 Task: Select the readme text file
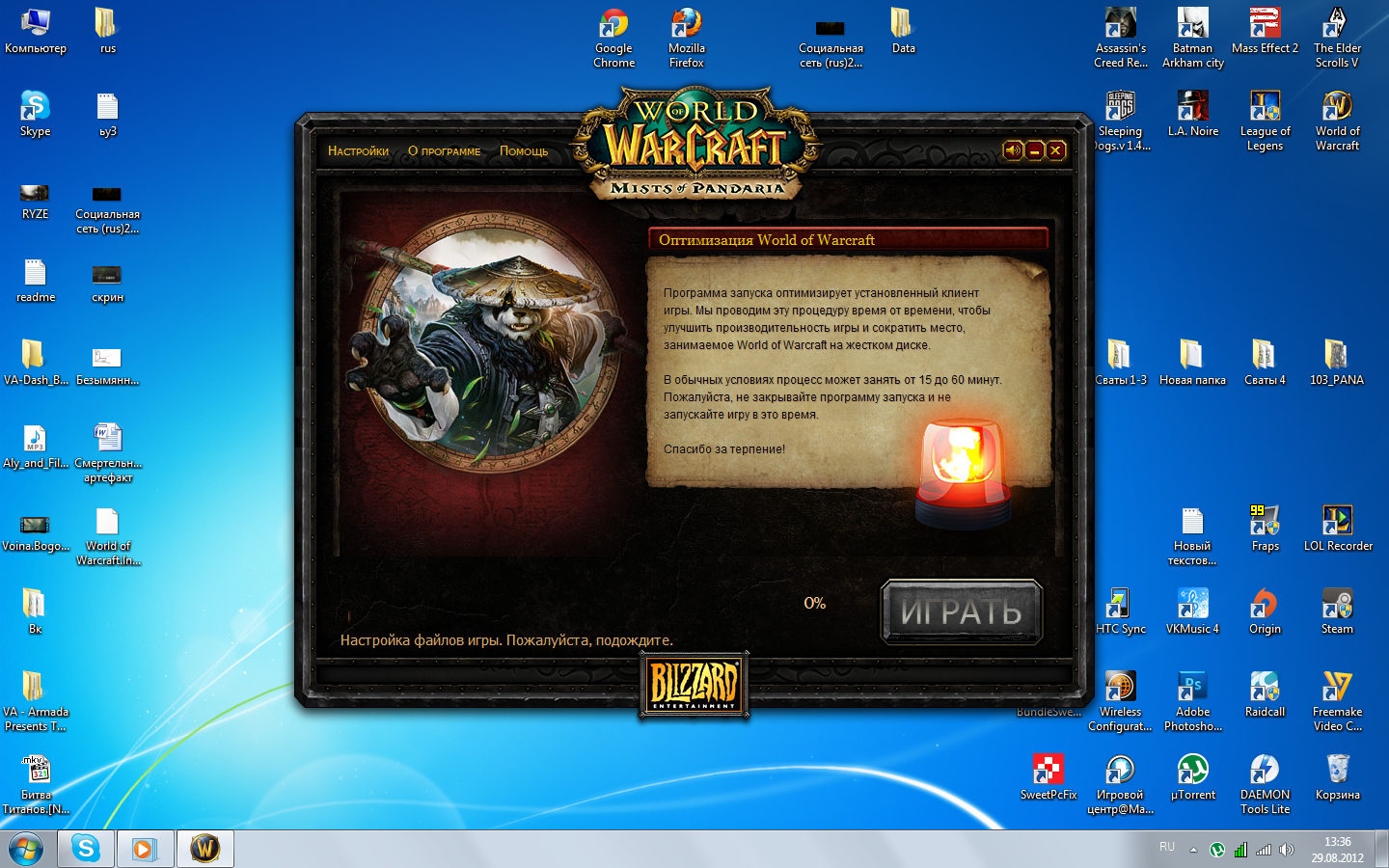pyautogui.click(x=35, y=281)
